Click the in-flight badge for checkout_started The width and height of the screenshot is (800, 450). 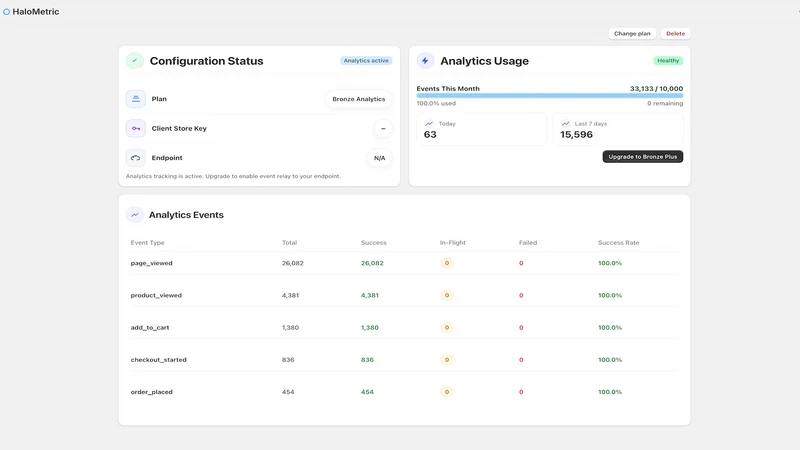(x=447, y=360)
